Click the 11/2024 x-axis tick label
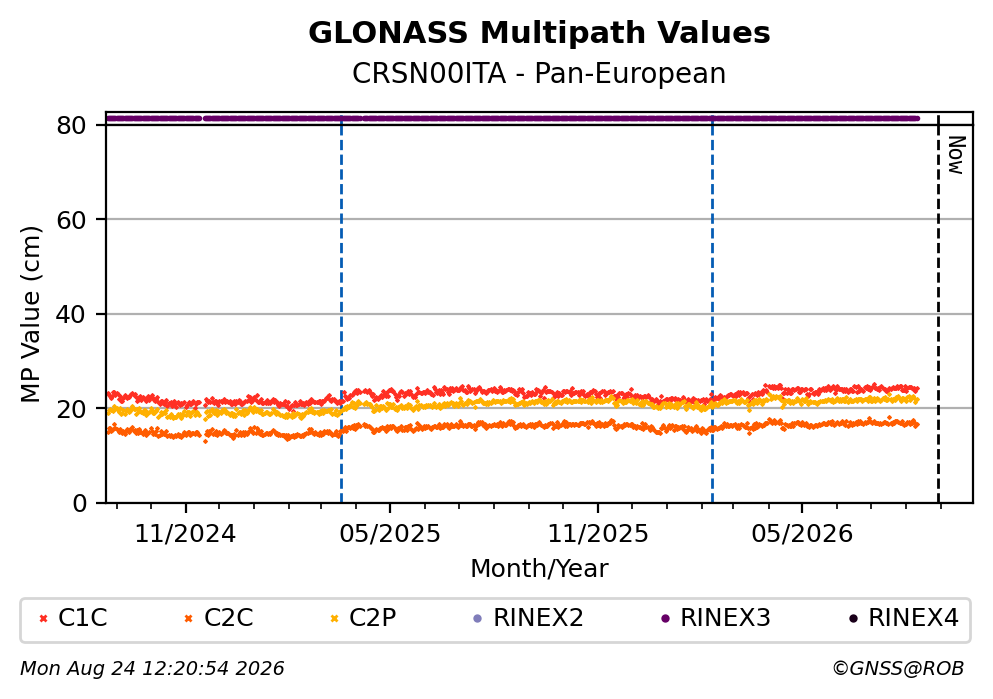The width and height of the screenshot is (993, 699). [185, 534]
